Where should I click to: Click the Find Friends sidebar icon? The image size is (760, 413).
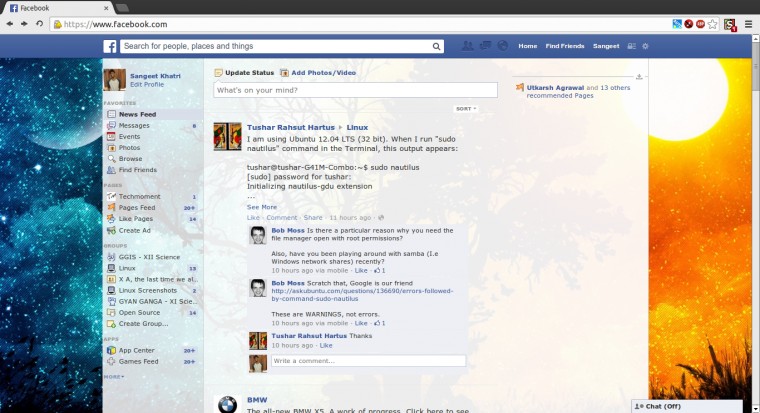click(111, 170)
